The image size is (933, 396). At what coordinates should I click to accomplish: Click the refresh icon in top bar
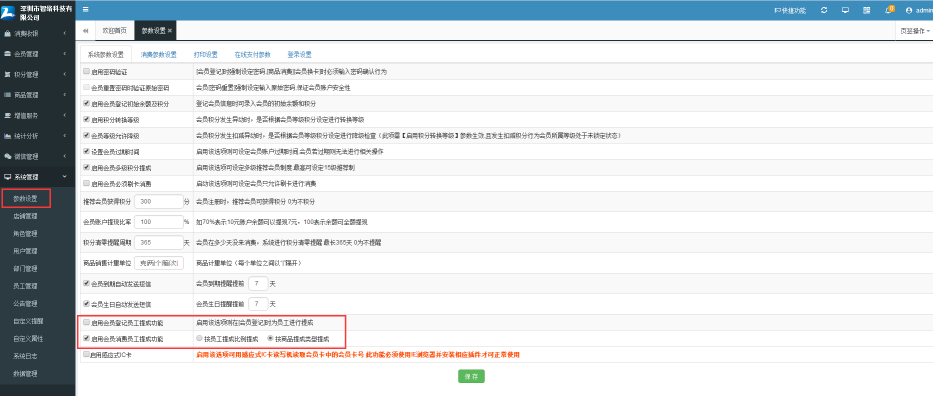point(824,10)
